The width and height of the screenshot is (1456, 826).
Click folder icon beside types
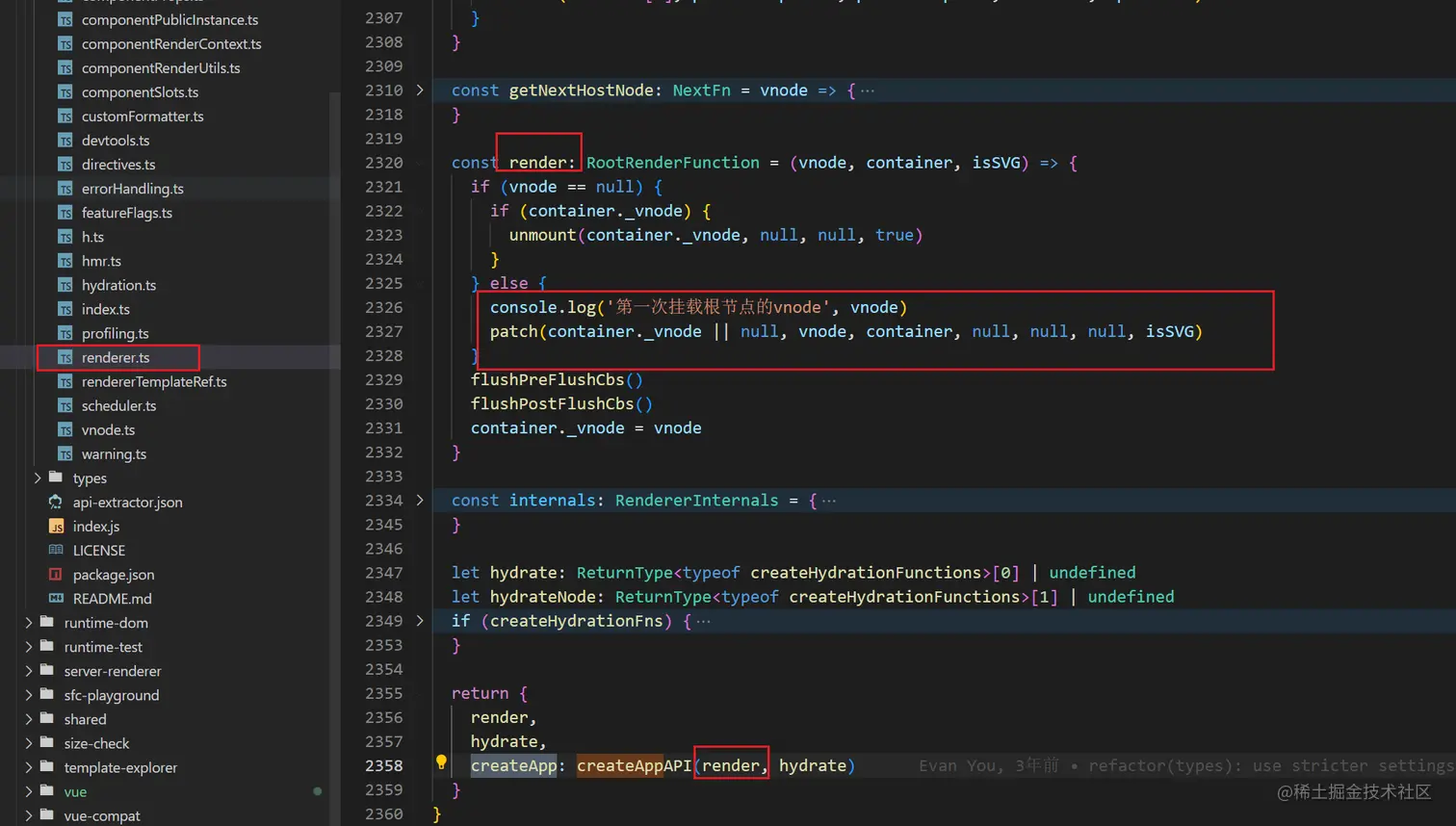tap(56, 477)
